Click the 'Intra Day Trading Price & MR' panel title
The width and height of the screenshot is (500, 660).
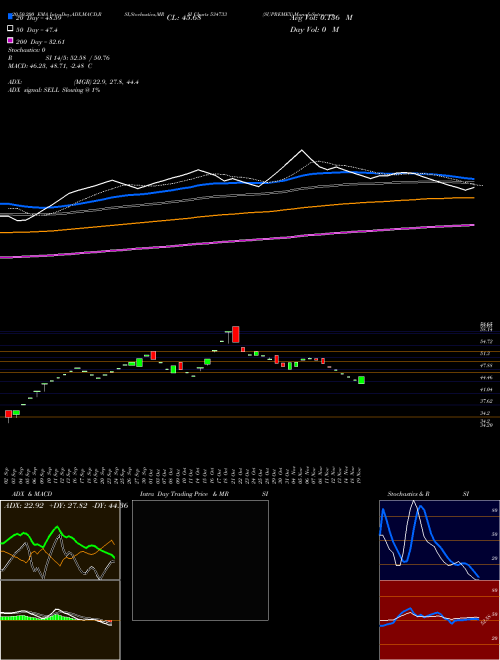[x=184, y=494]
